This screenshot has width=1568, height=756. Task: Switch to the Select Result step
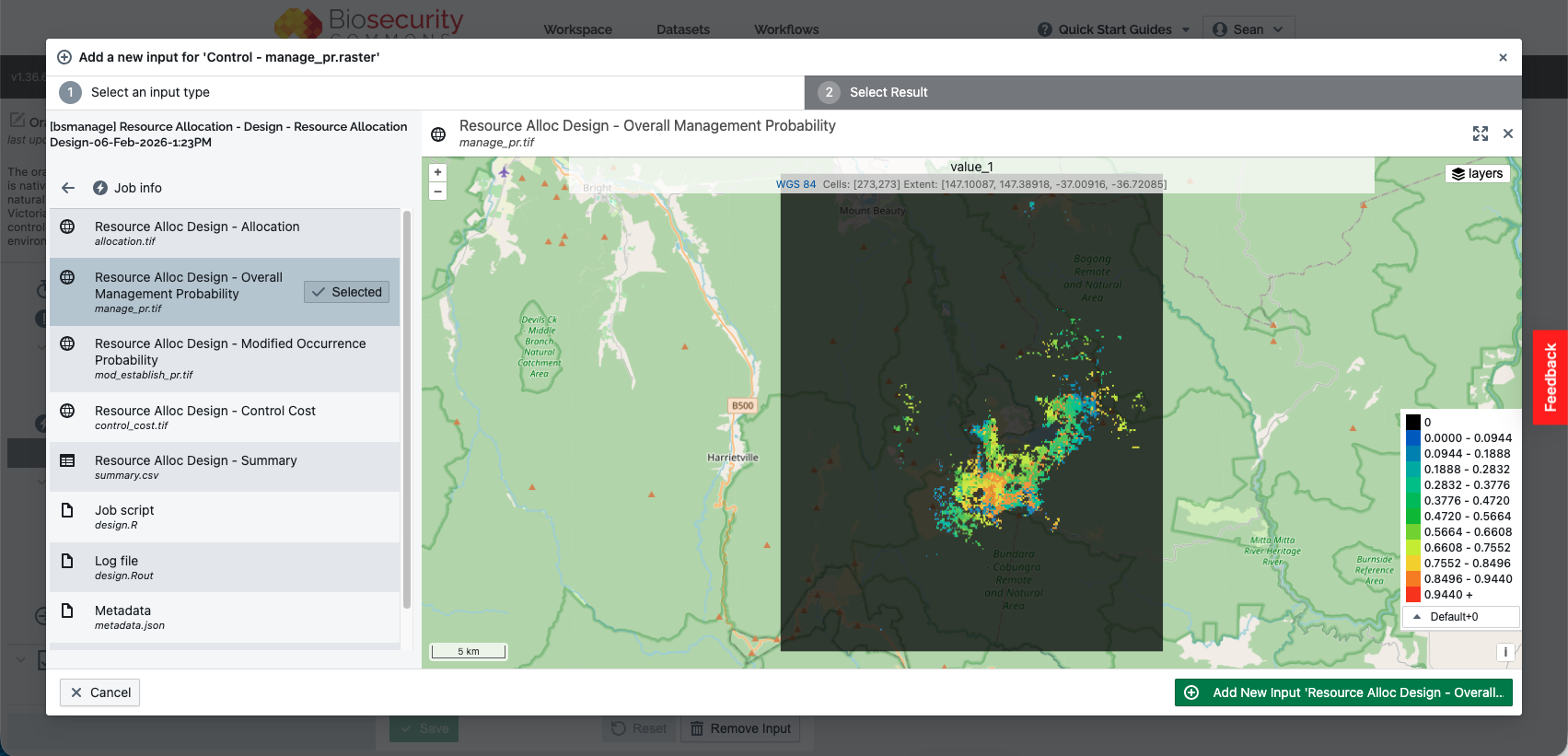click(x=1163, y=92)
